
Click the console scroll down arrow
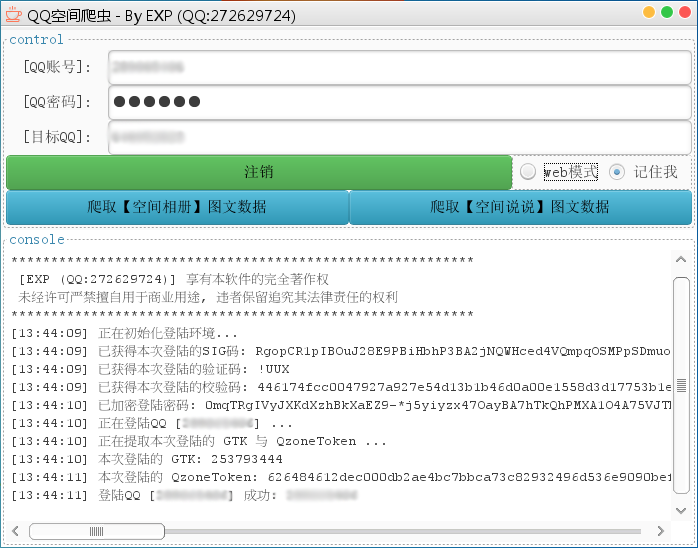(x=681, y=510)
